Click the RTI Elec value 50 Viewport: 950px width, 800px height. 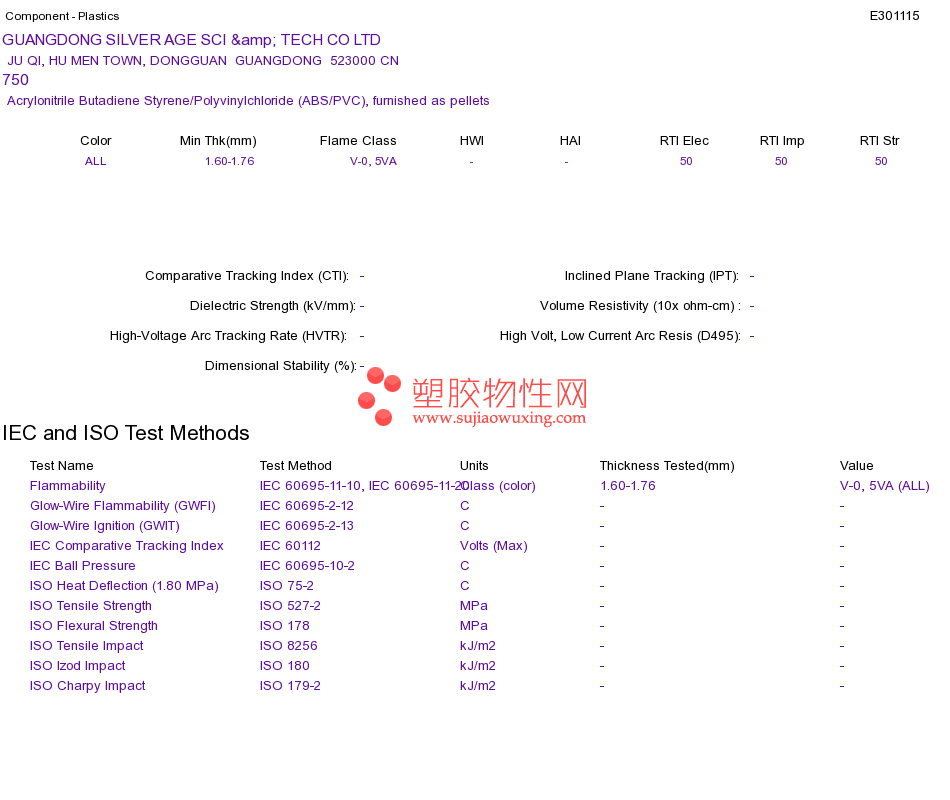(686, 161)
